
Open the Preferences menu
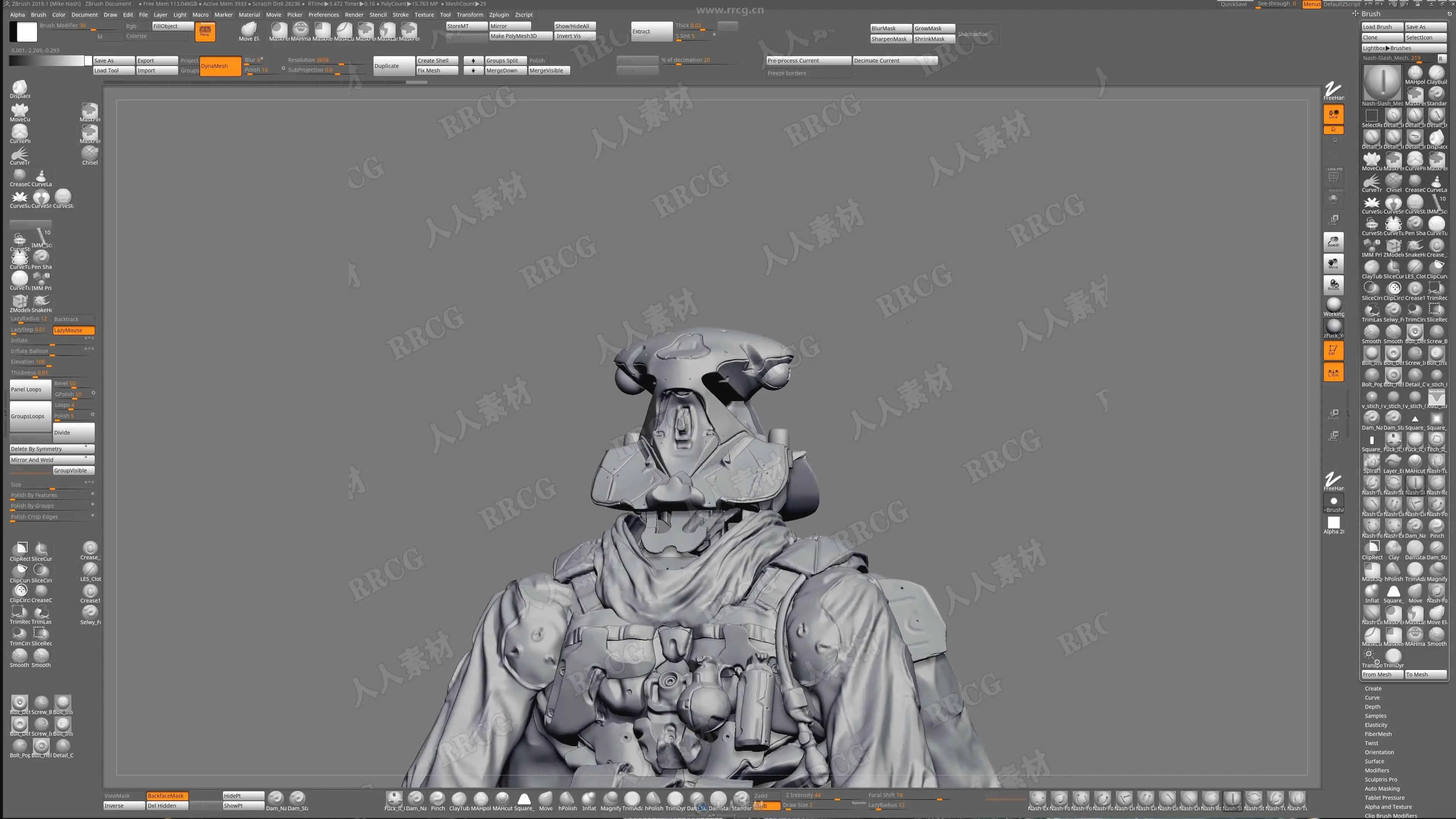click(323, 15)
